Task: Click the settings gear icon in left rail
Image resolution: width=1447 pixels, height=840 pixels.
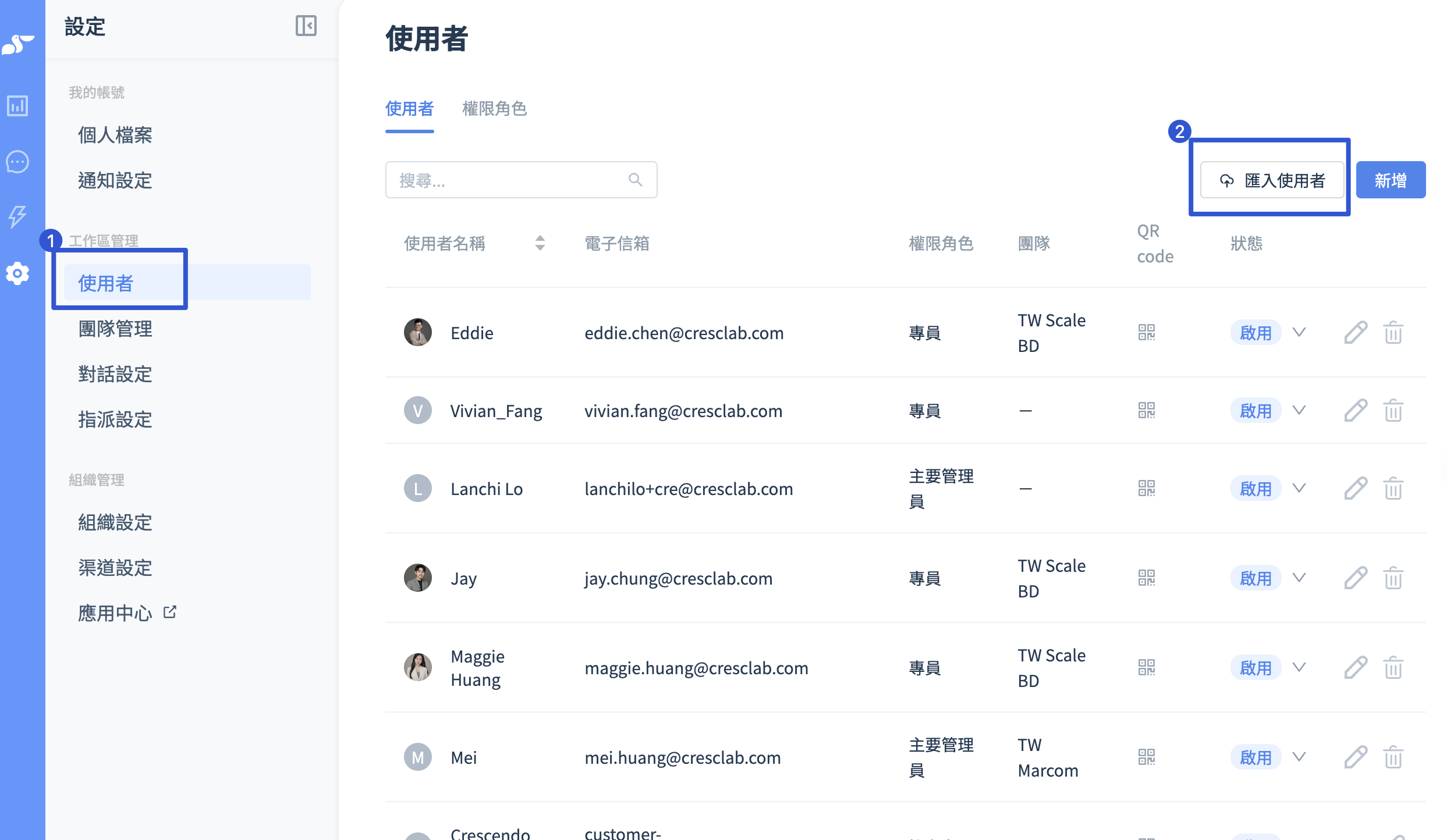Action: pyautogui.click(x=17, y=273)
